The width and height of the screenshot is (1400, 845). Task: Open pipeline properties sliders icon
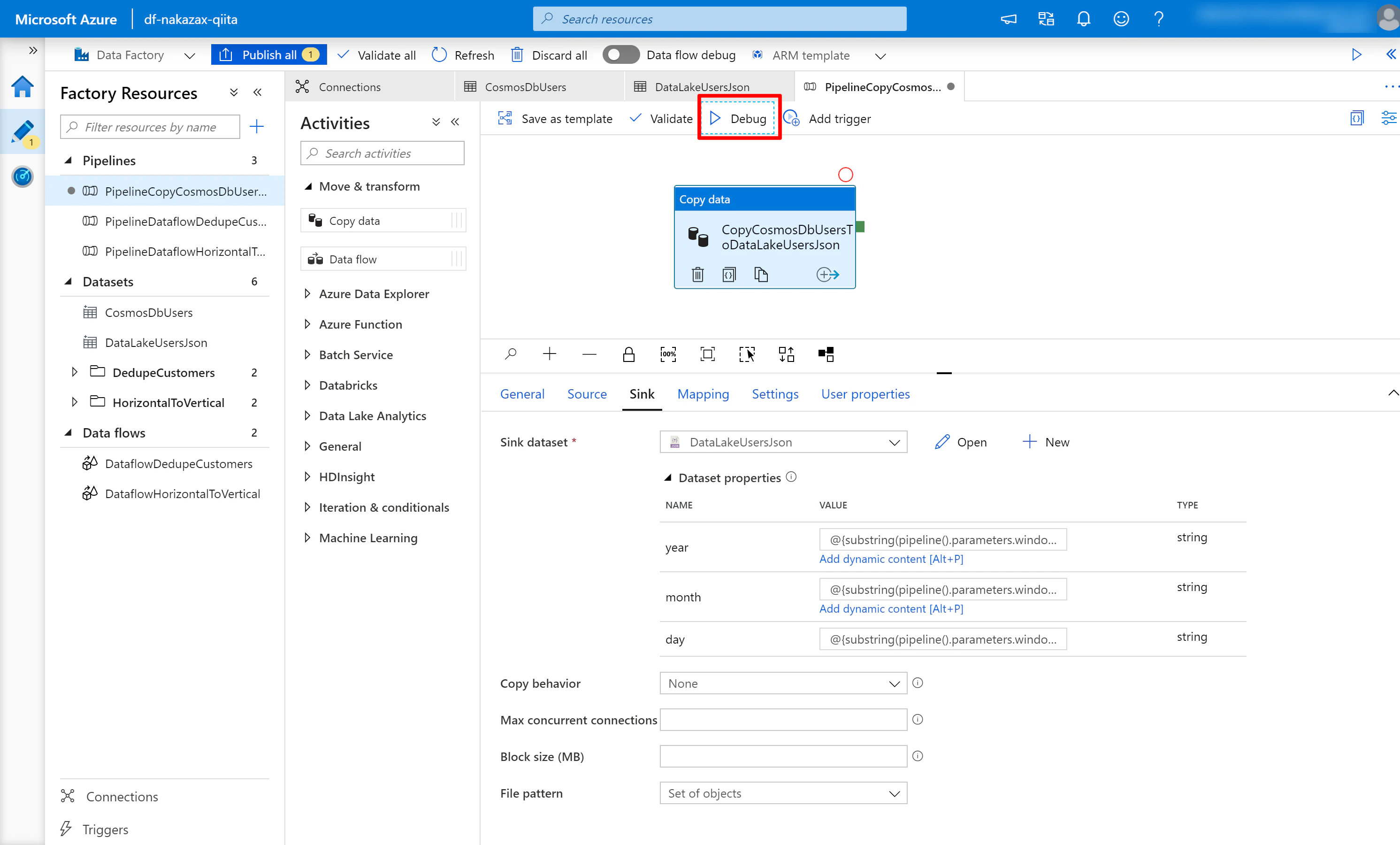point(1389,118)
